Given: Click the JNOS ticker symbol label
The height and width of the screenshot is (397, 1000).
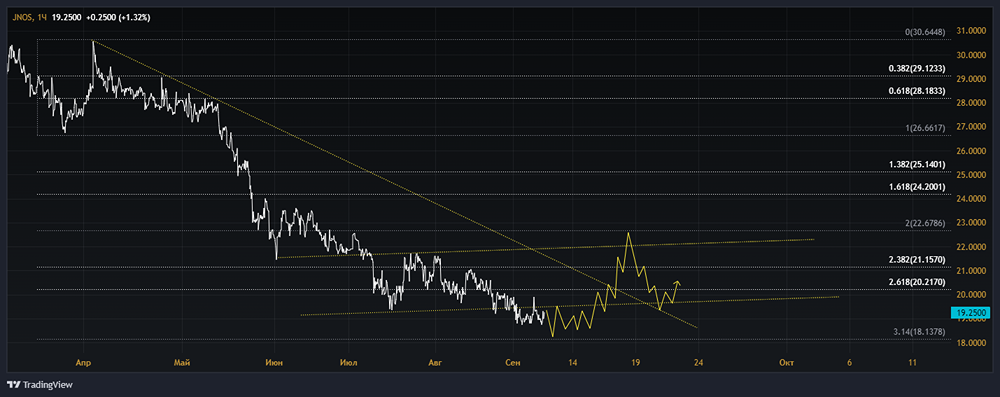Looking at the screenshot, I should tap(23, 17).
